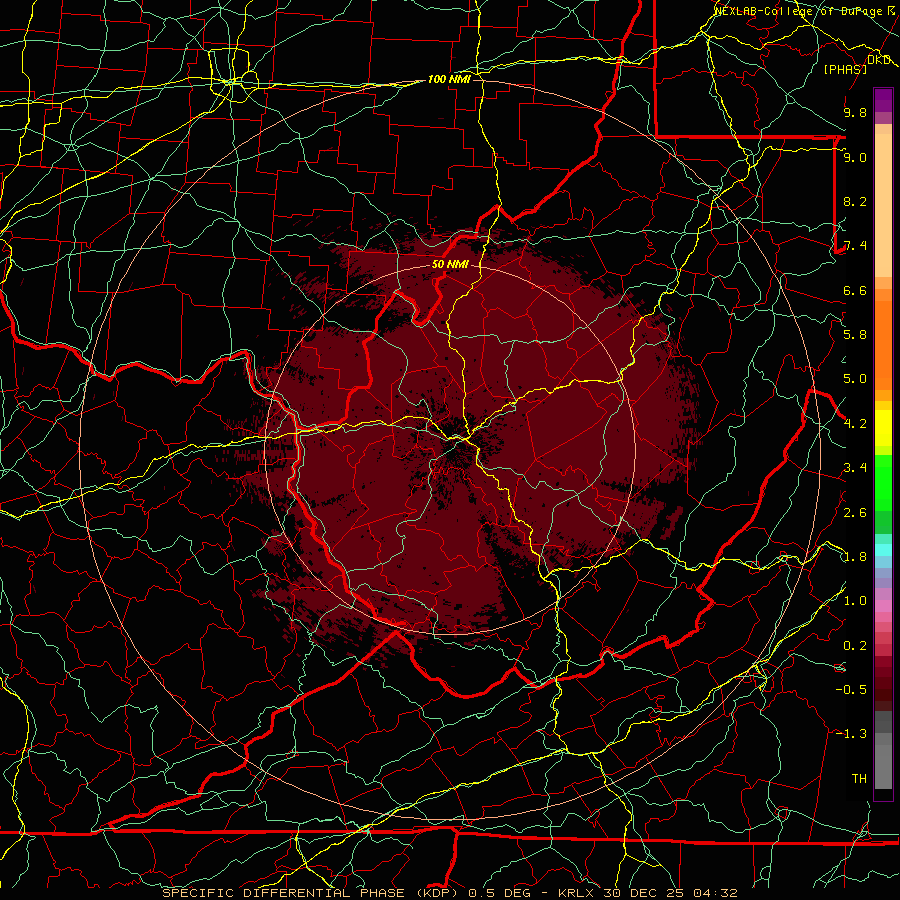The width and height of the screenshot is (900, 900).
Task: Click the 8.2 value on the color scale
Action: coord(855,201)
